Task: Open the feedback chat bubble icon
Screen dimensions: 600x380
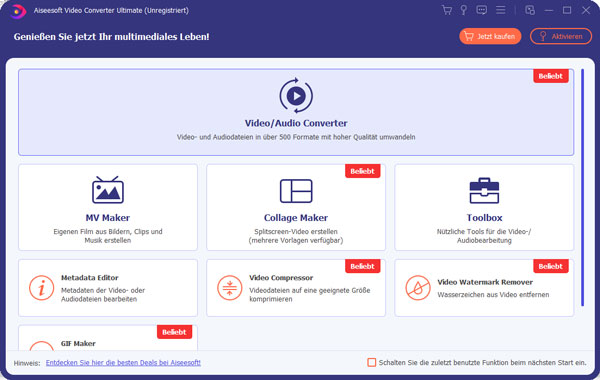Action: [x=481, y=10]
